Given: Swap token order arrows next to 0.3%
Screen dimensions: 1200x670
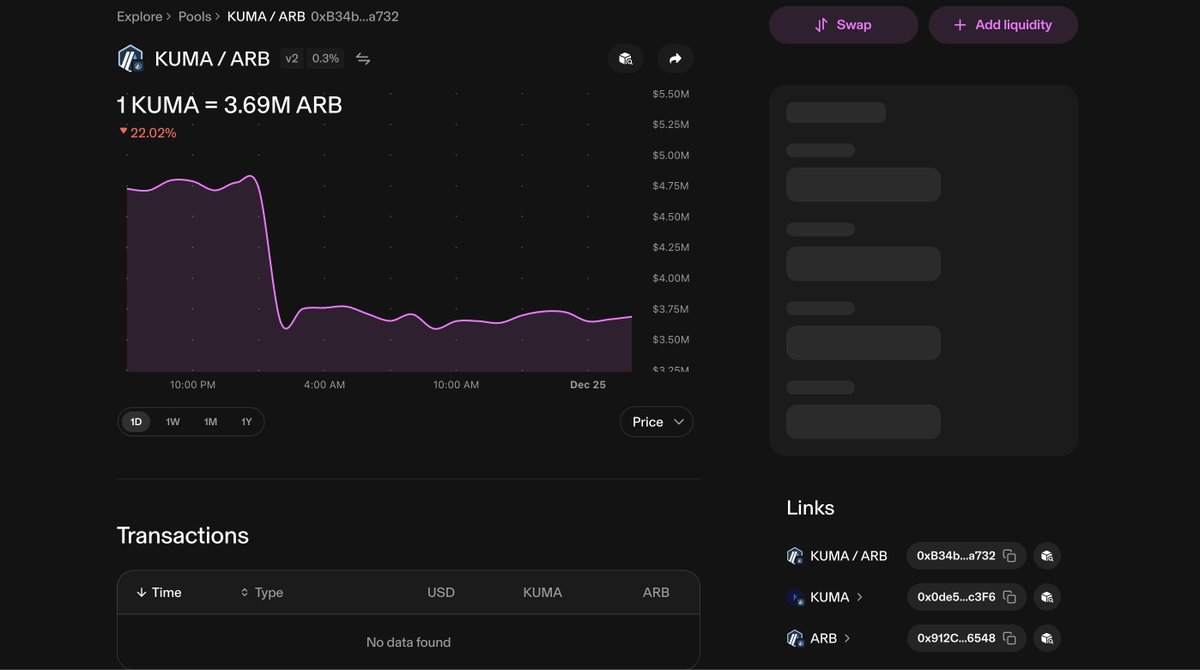Looking at the screenshot, I should tap(363, 59).
